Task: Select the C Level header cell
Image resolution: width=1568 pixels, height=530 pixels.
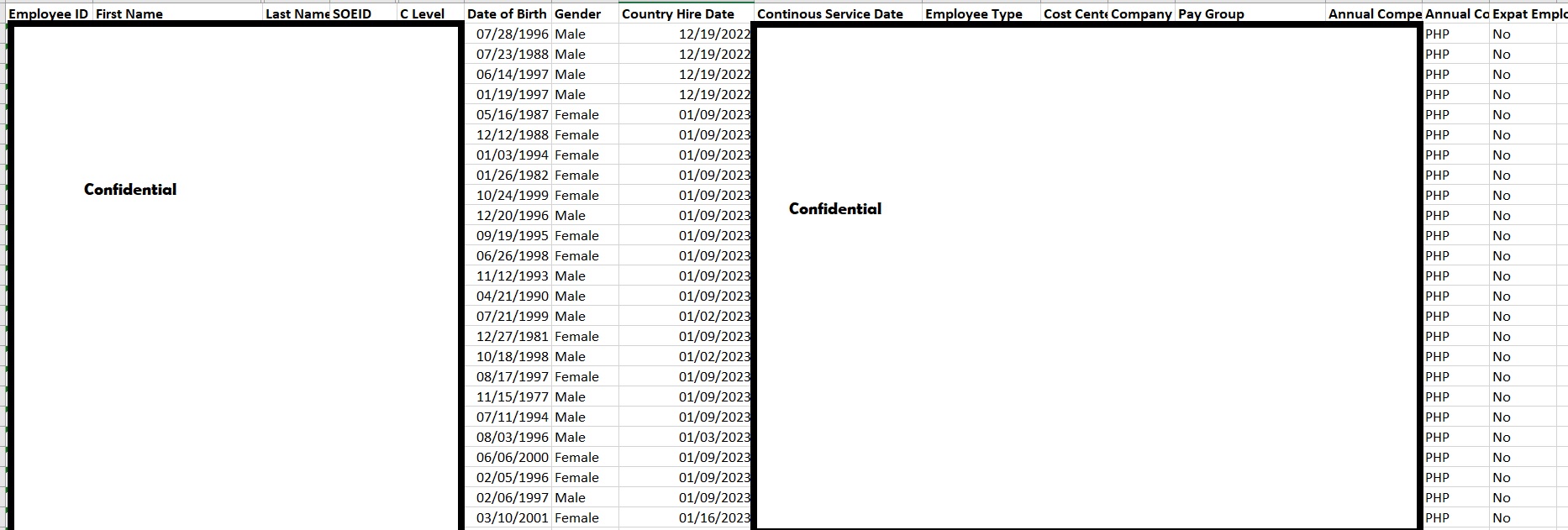Action: tap(423, 13)
